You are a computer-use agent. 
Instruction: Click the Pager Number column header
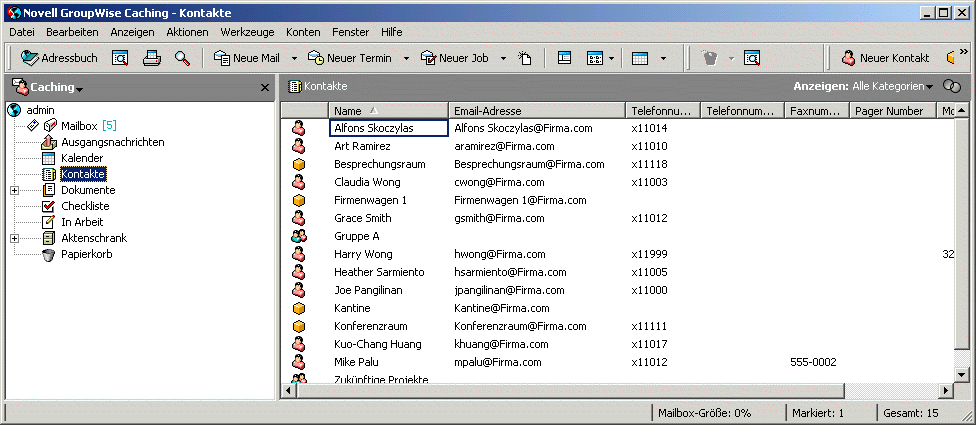point(893,111)
